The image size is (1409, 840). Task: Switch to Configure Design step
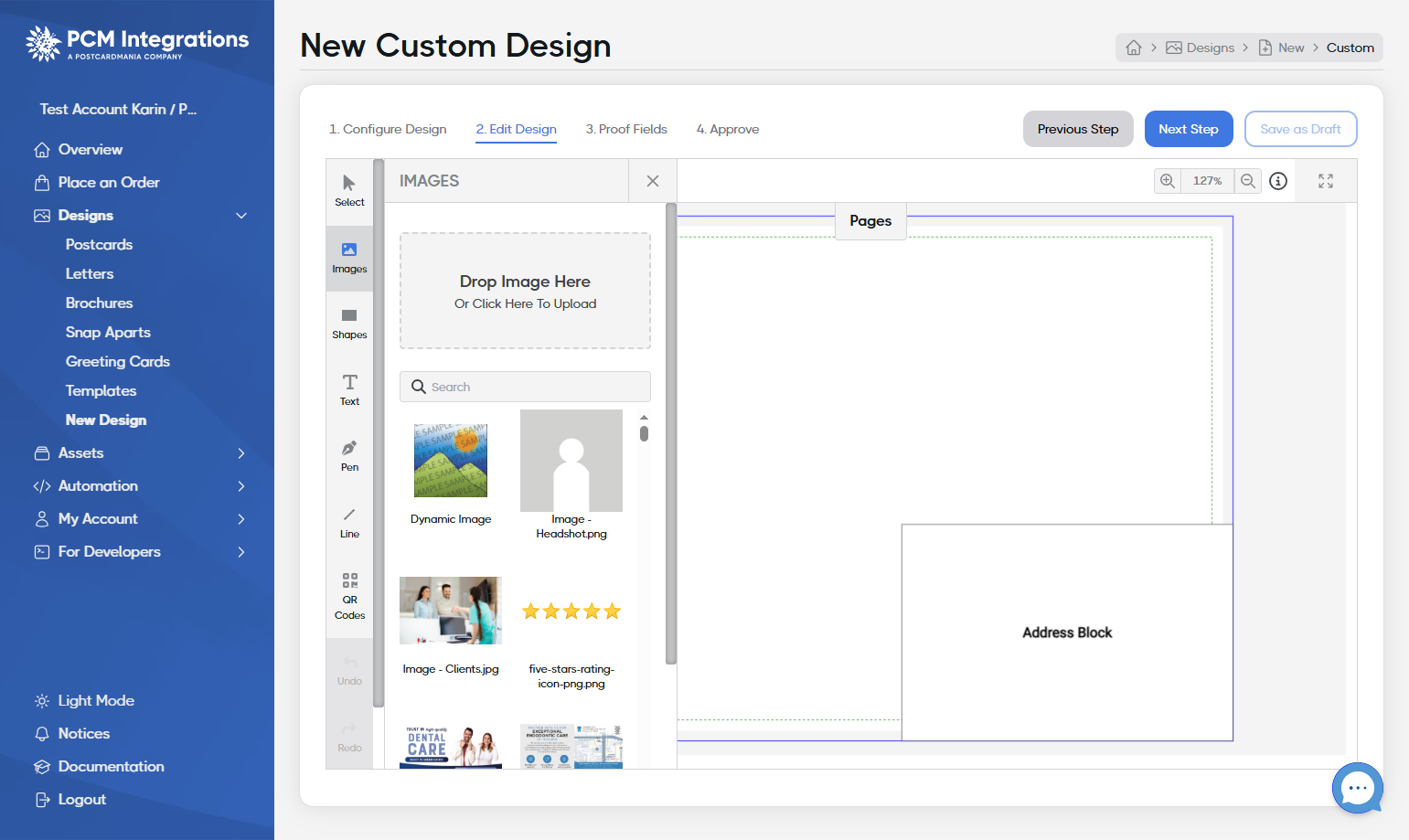pyautogui.click(x=388, y=129)
